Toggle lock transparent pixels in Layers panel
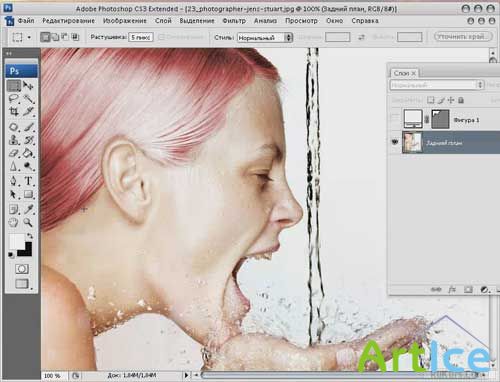500x382 pixels. (x=431, y=100)
